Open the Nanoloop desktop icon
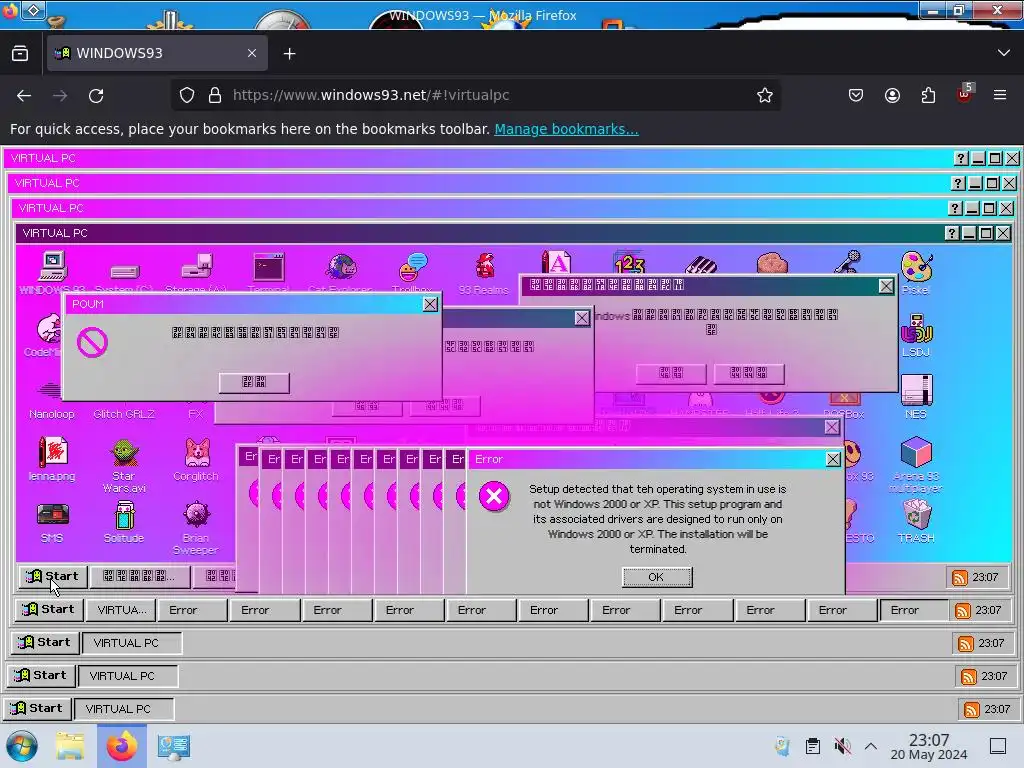 pyautogui.click(x=52, y=400)
